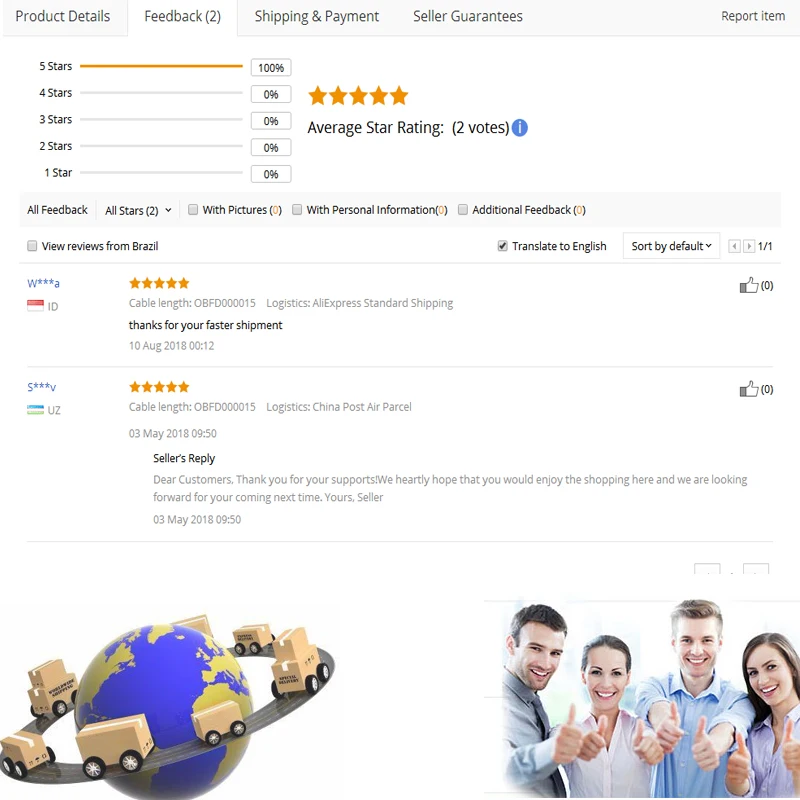Open the Shipping & Payment tab

[x=316, y=16]
